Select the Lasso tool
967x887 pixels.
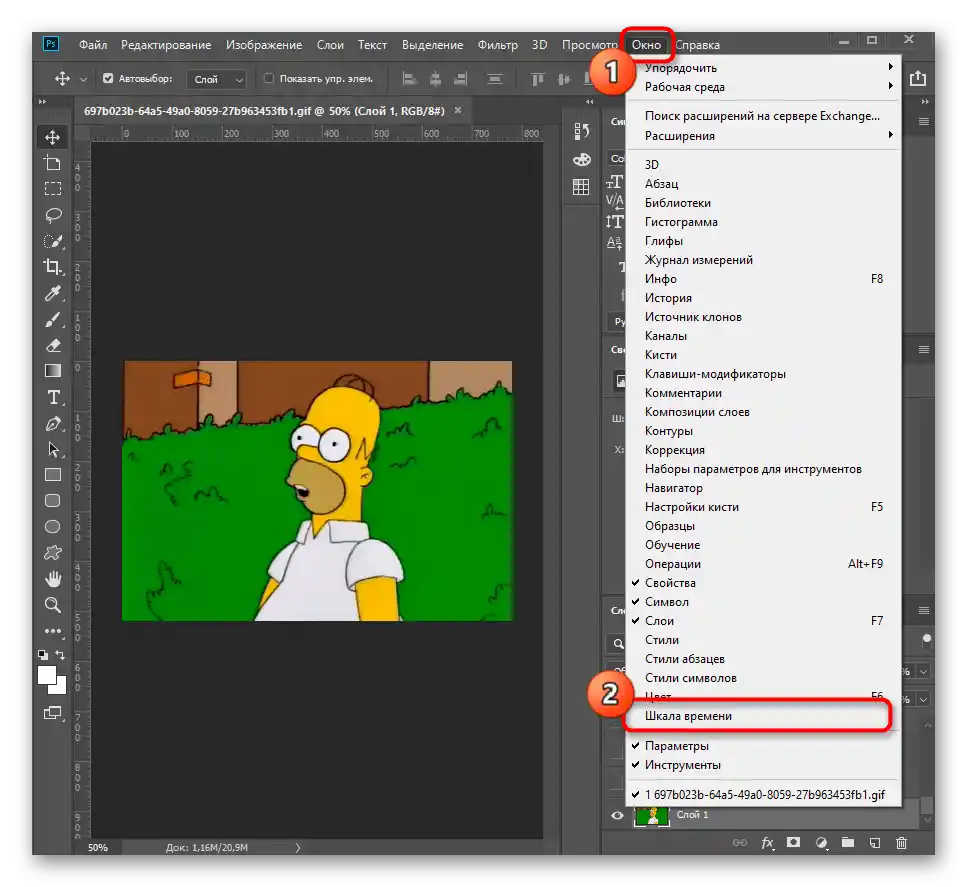[x=53, y=215]
